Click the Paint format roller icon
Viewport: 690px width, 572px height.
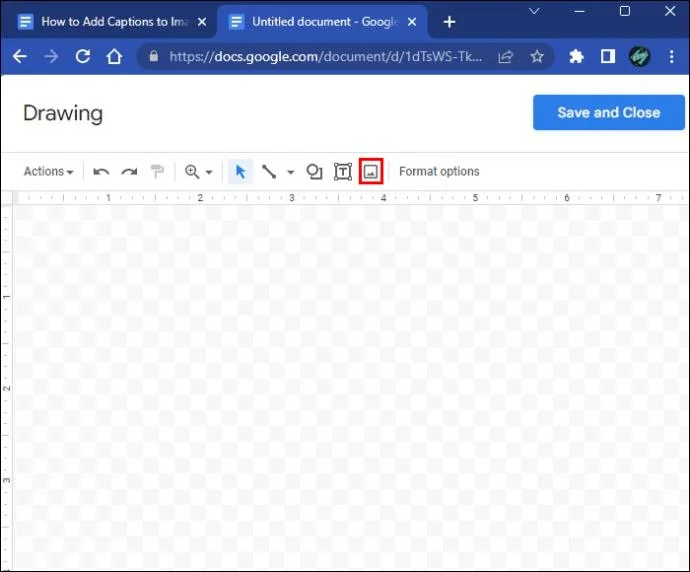pyautogui.click(x=157, y=172)
